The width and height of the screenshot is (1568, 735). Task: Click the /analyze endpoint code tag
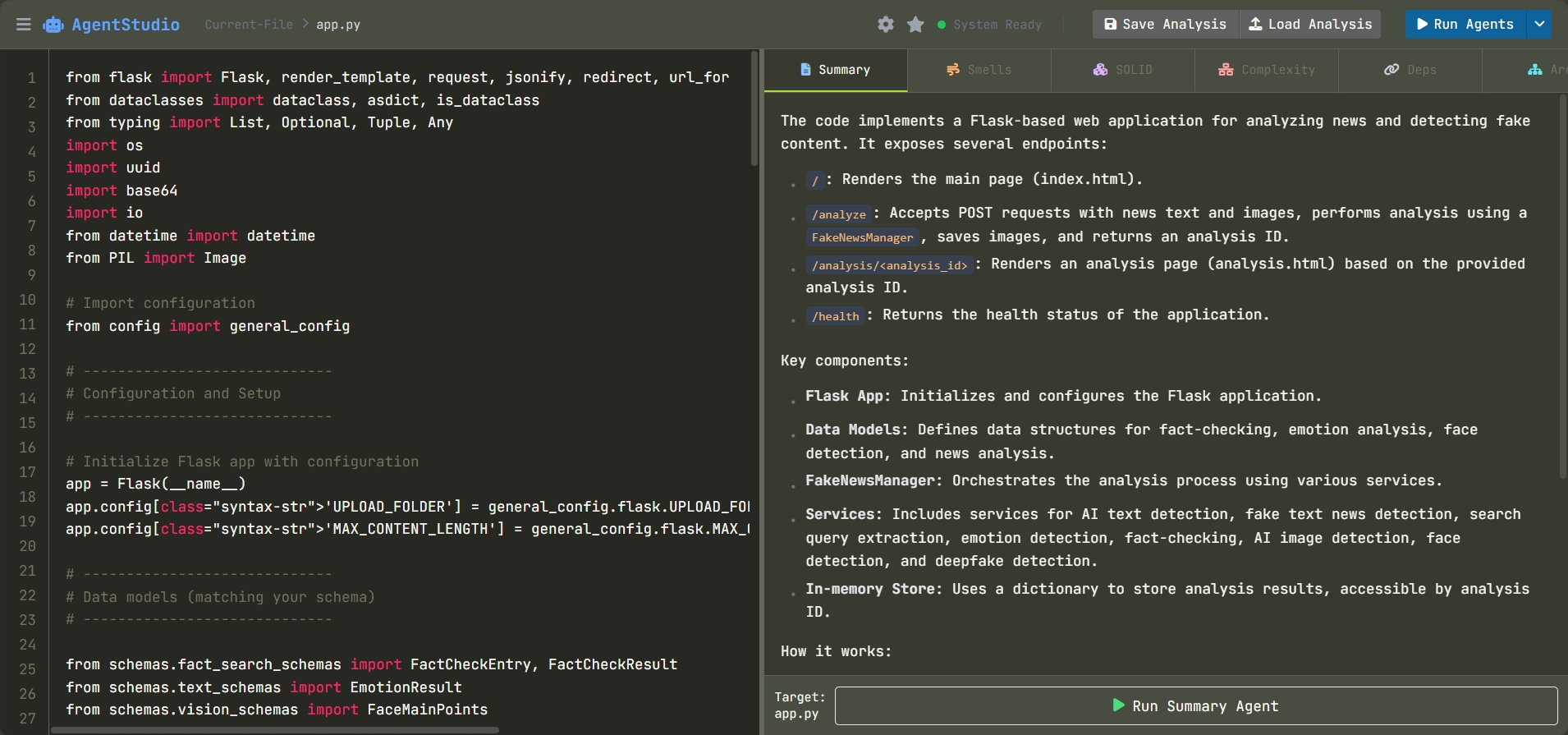coord(839,214)
